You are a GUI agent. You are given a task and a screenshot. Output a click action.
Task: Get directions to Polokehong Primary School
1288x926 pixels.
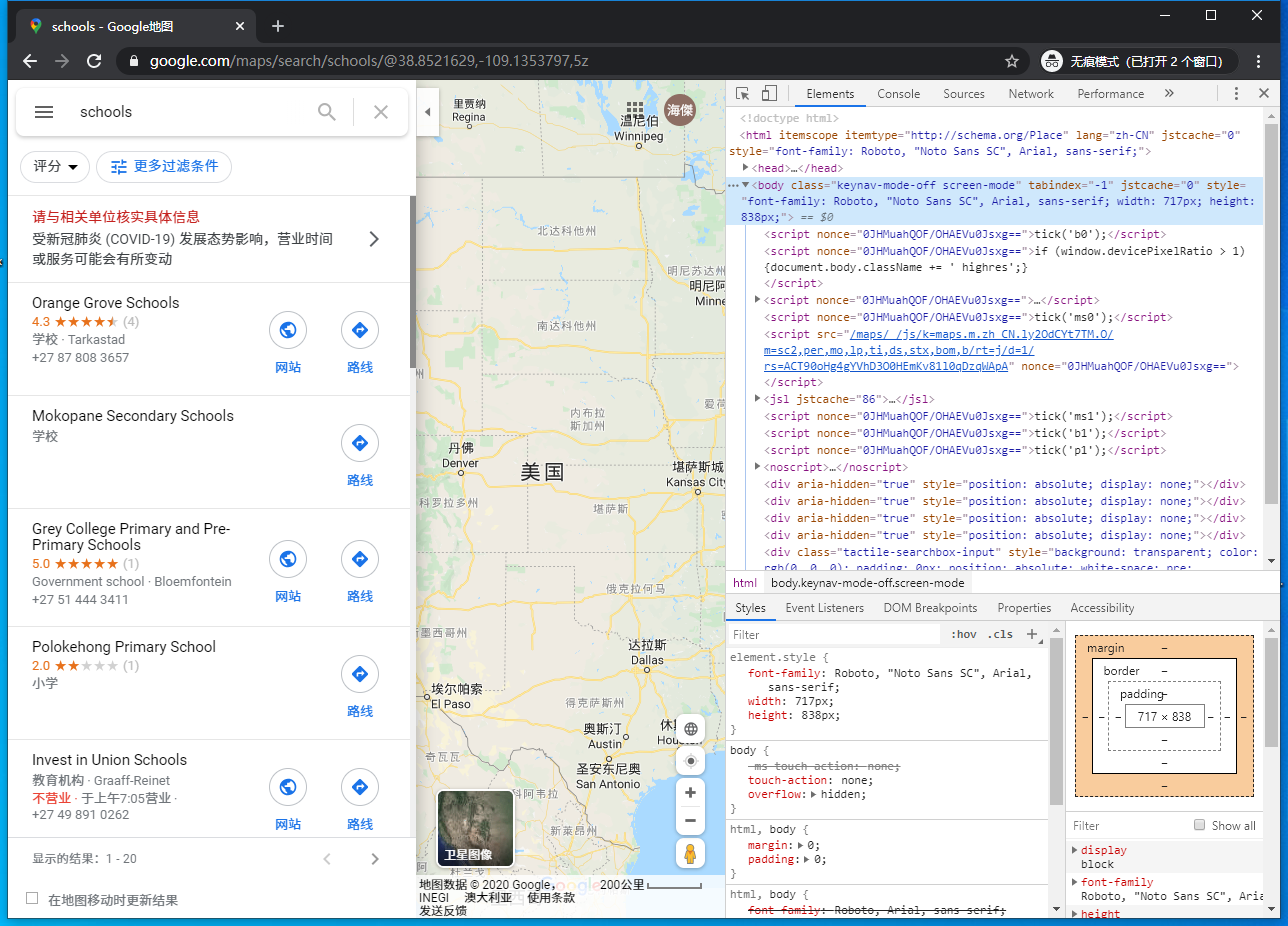pyautogui.click(x=360, y=674)
